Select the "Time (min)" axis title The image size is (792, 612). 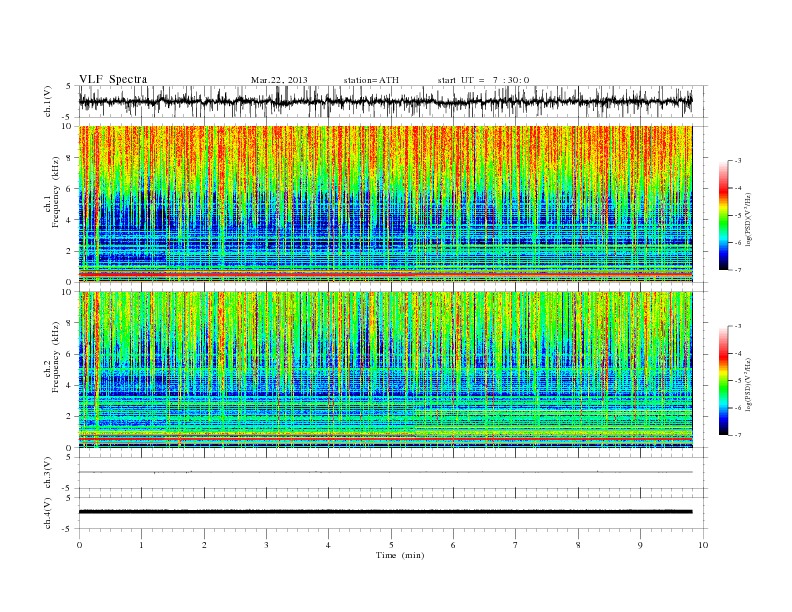400,555
